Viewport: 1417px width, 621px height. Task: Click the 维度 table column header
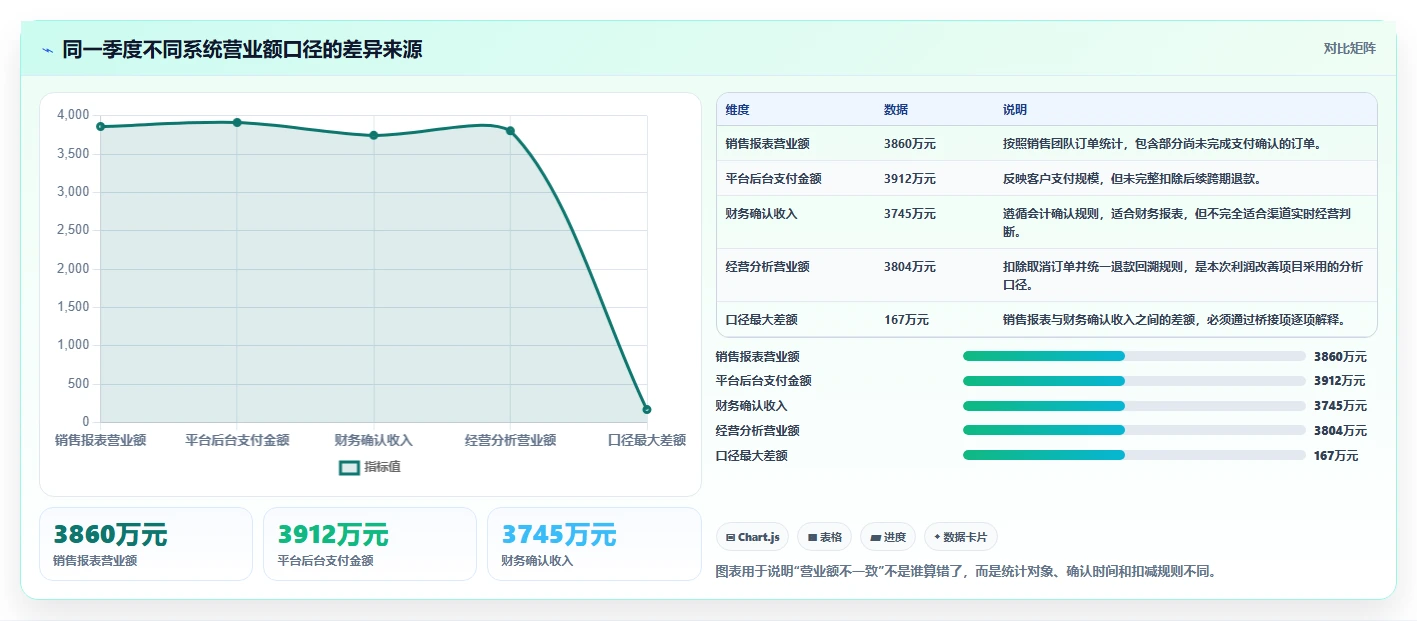tap(738, 110)
